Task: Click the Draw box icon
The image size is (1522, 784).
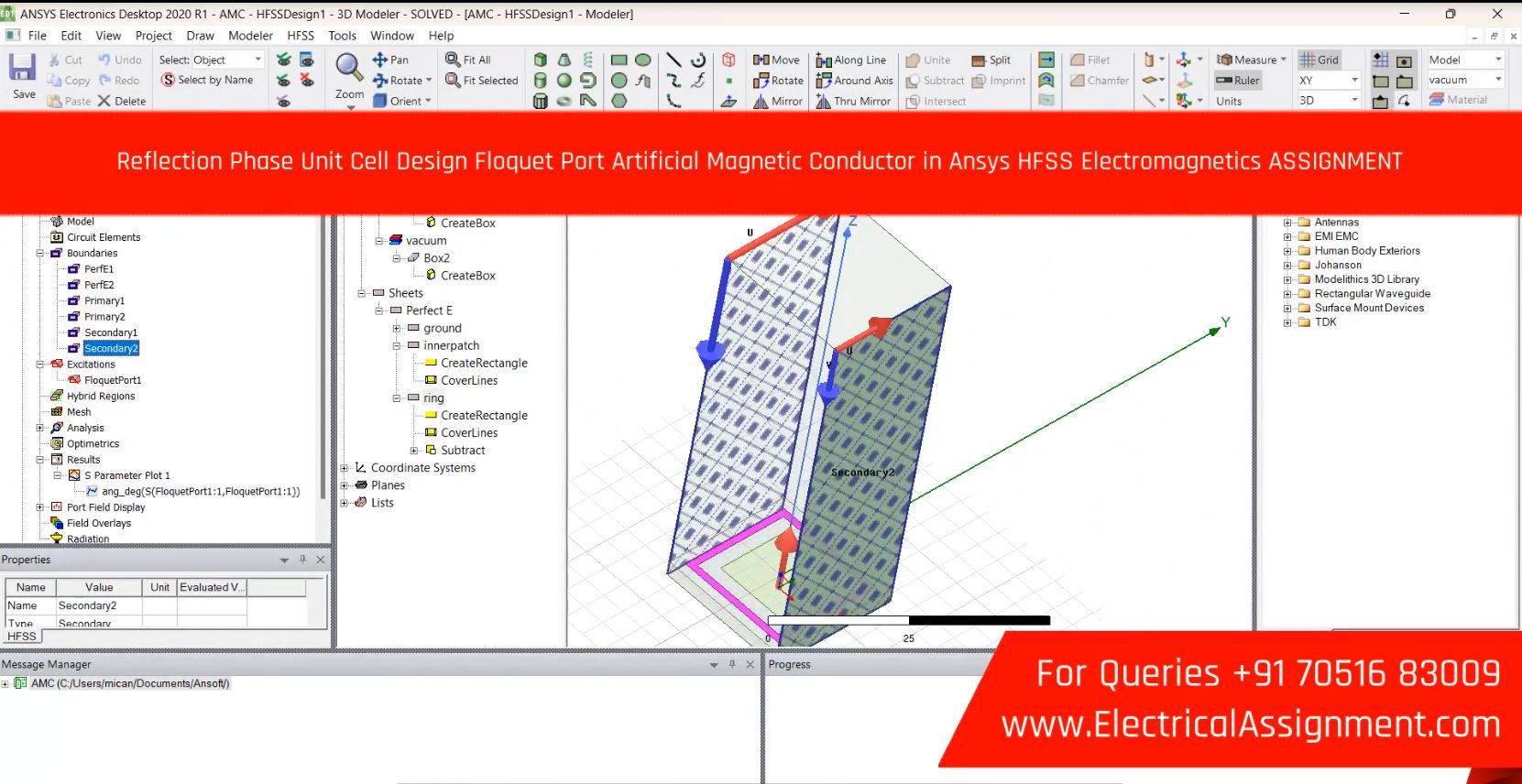Action: pos(541,60)
